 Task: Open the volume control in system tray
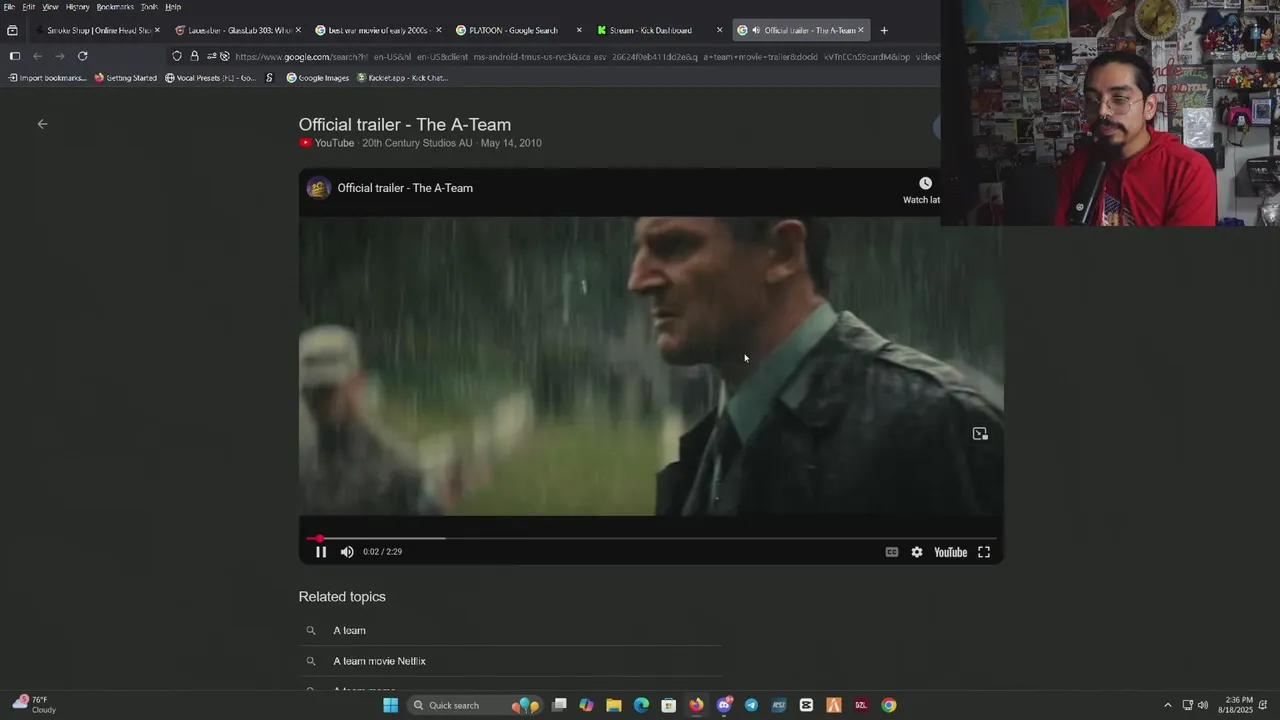tap(1203, 705)
